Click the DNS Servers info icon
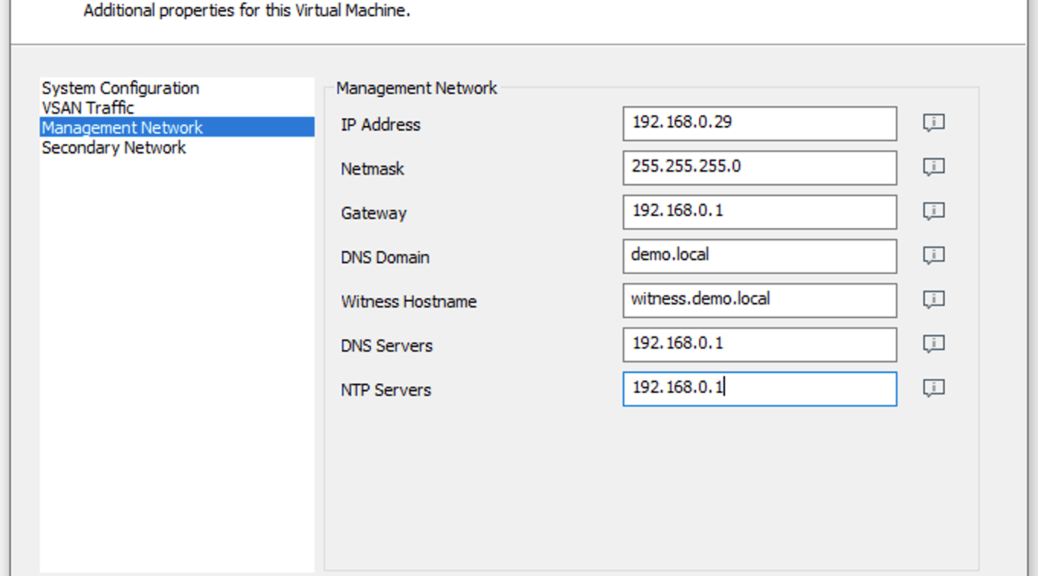Screen dimensions: 1038x576 (x=933, y=344)
